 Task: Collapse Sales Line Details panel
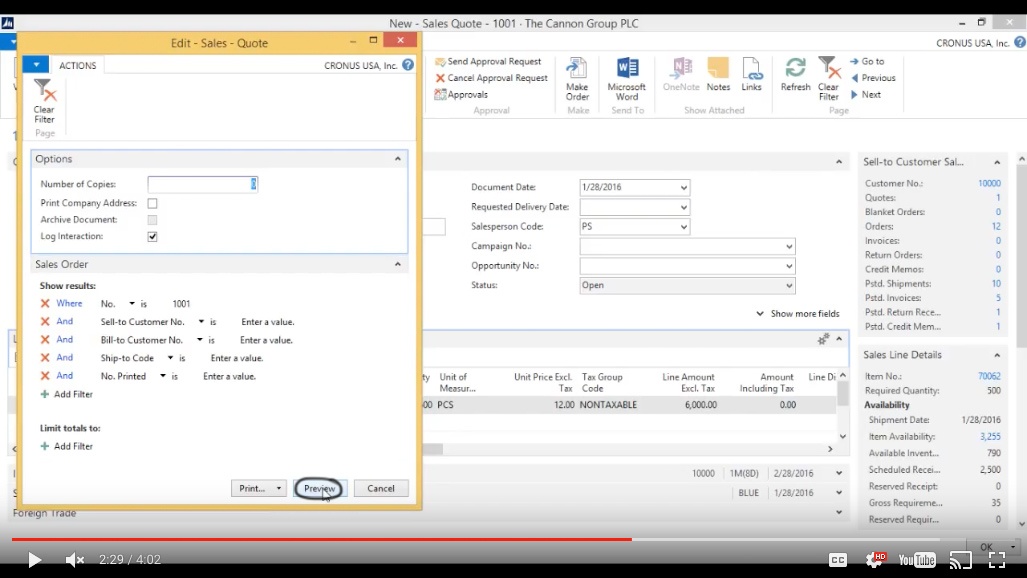pos(997,355)
